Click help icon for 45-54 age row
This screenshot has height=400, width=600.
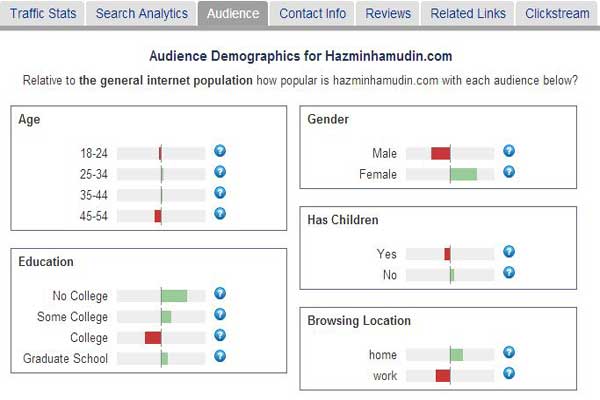[x=220, y=214]
